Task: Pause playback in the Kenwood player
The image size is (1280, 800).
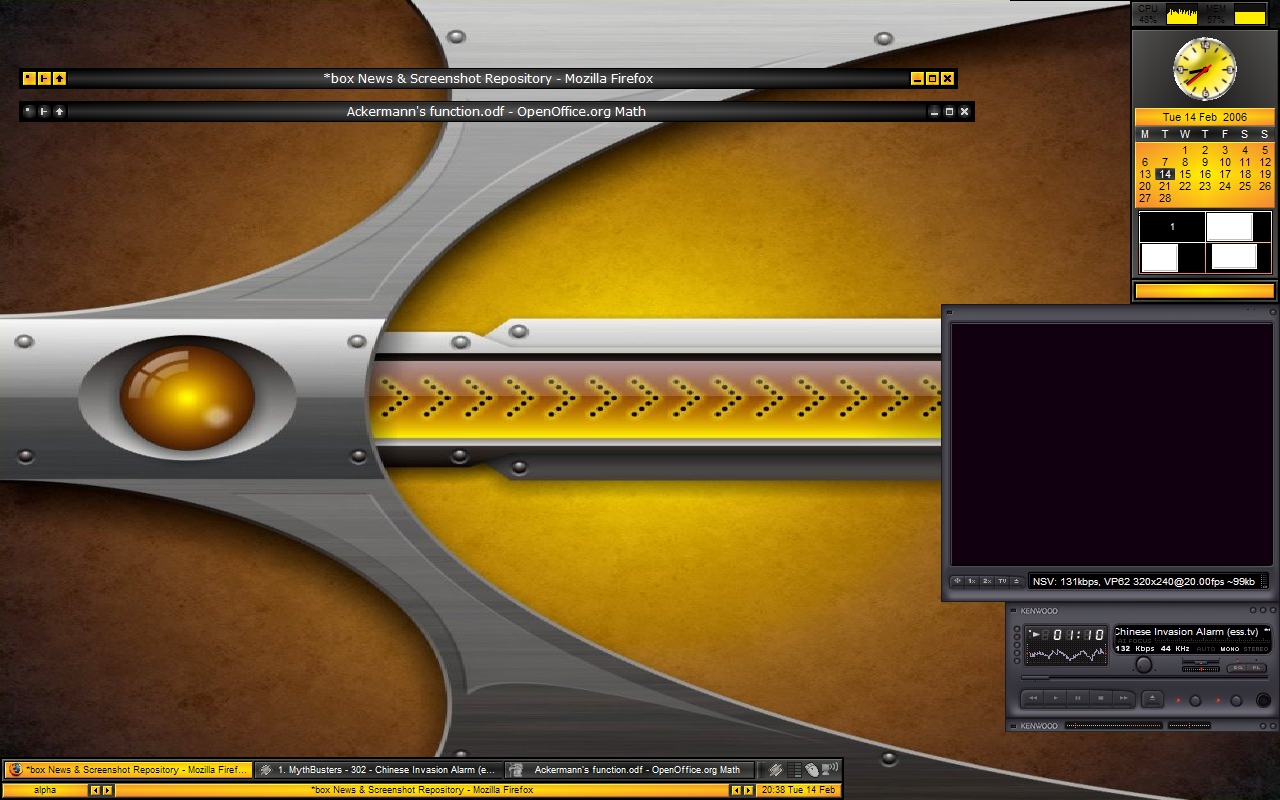Action: pos(1078,698)
